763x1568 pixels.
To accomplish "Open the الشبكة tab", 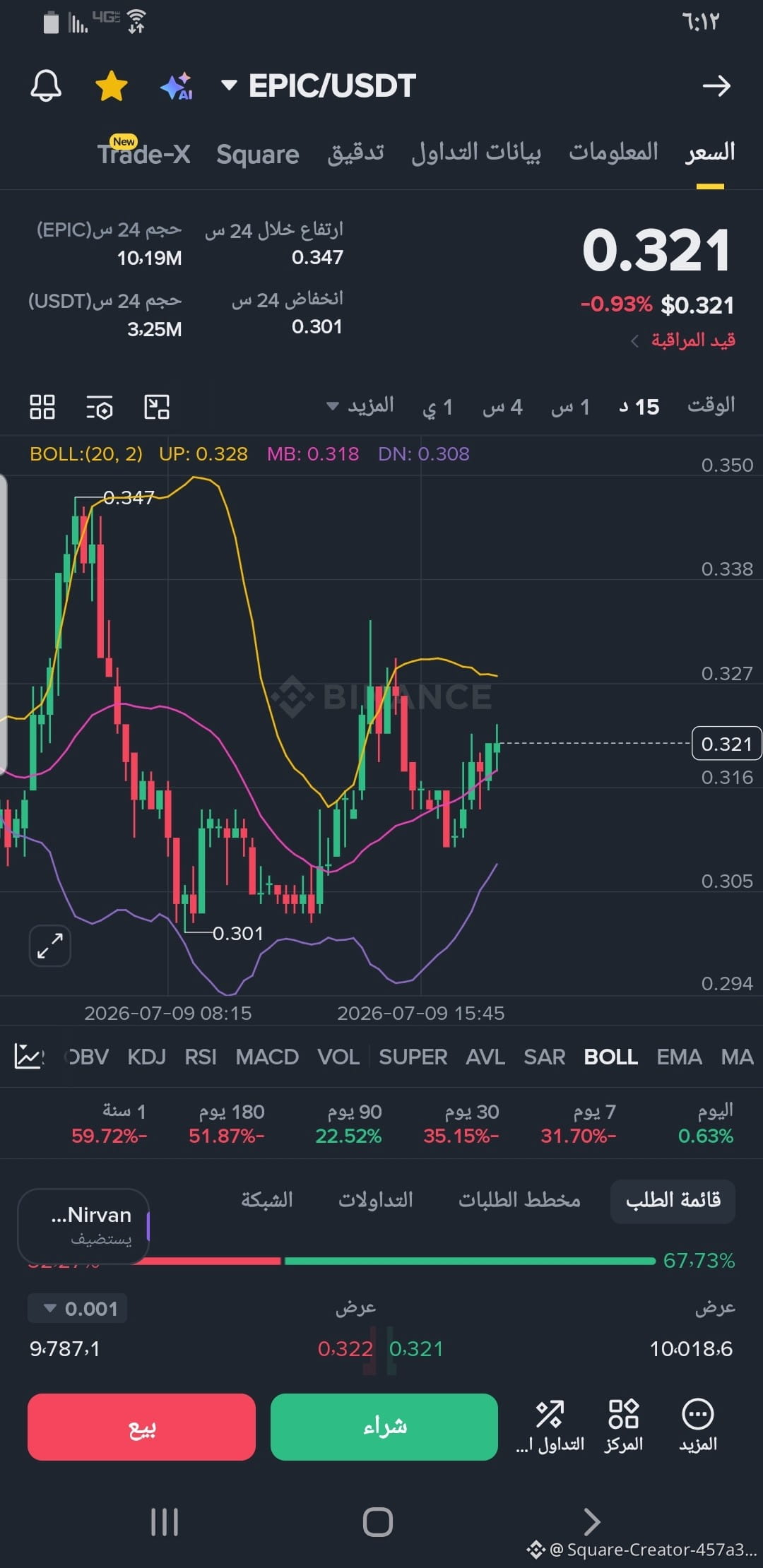I will pyautogui.click(x=267, y=1200).
